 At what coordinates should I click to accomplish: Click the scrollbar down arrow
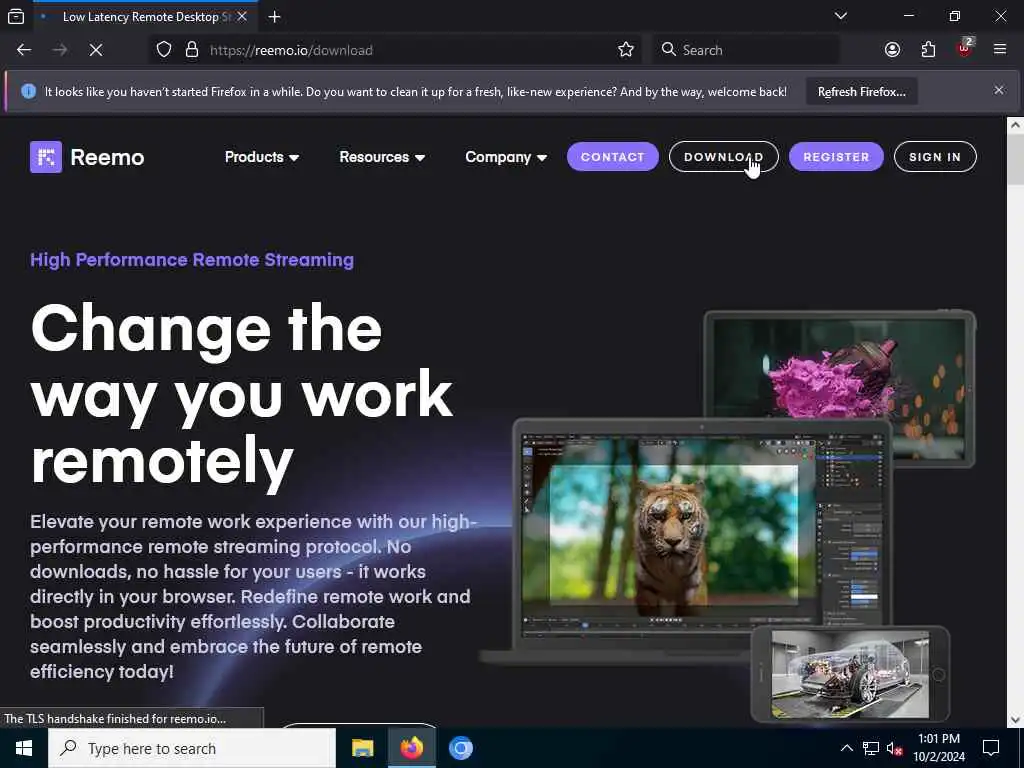coord(1016,720)
